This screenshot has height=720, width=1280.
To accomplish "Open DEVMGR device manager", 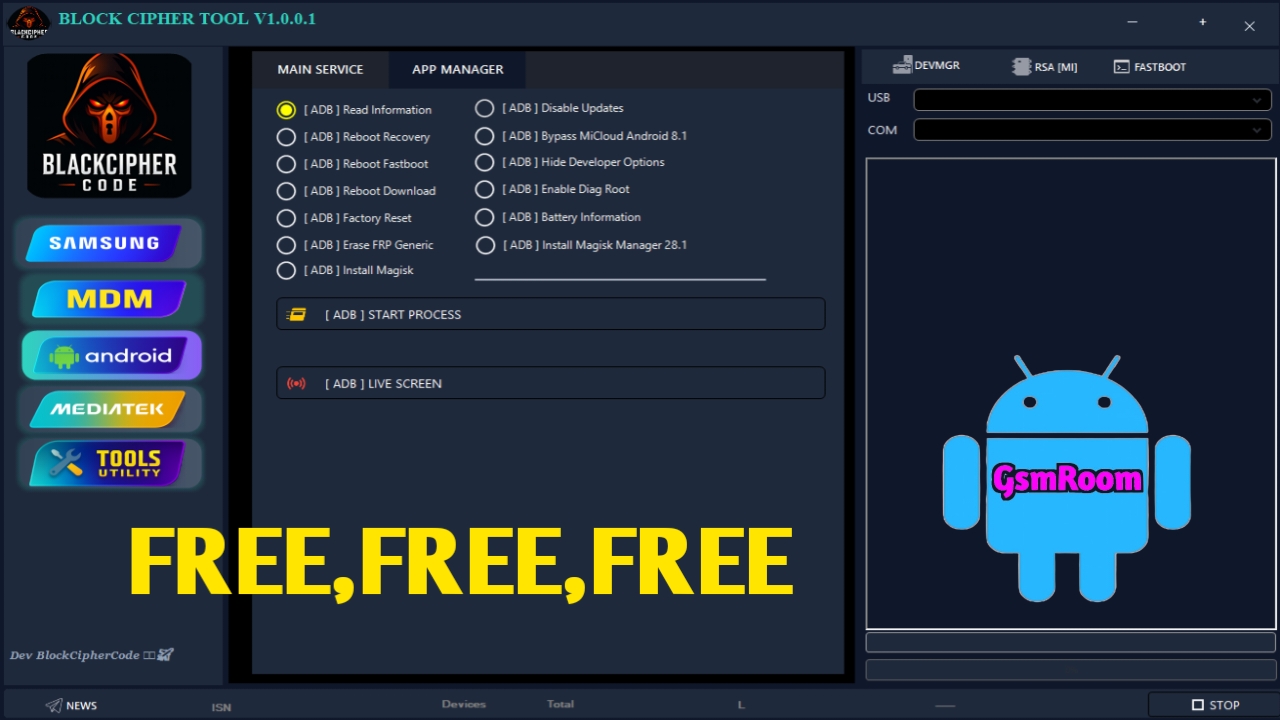I will click(926, 66).
